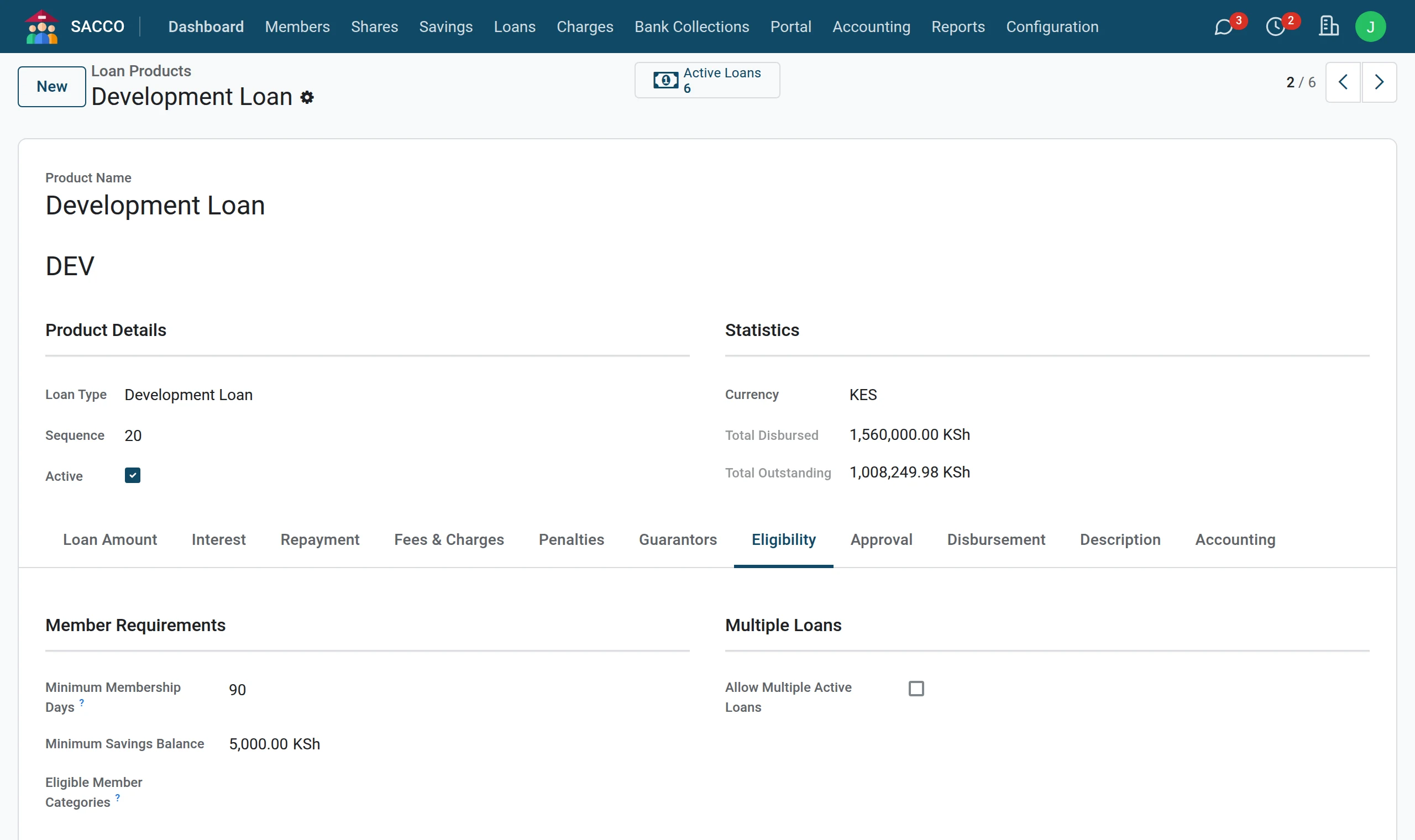This screenshot has width=1415, height=840.
Task: Click the New button
Action: 51,87
